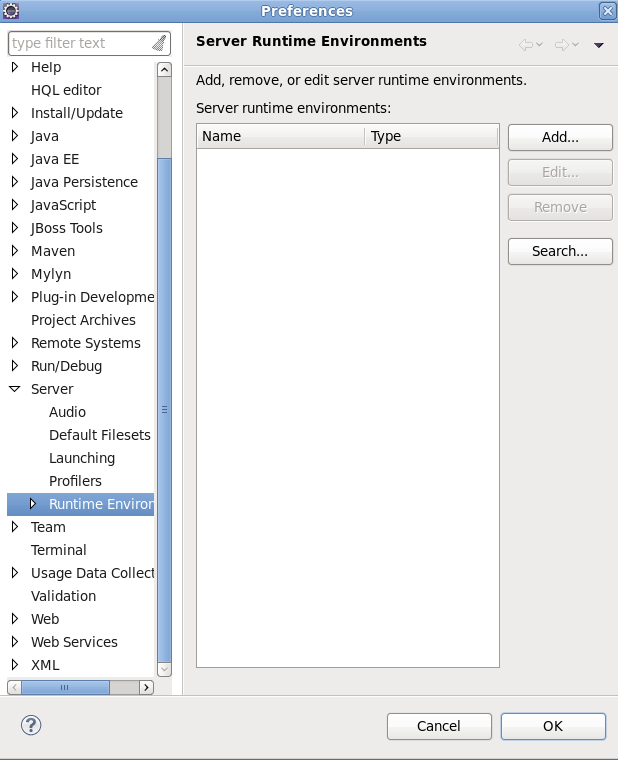Screen dimensions: 618x760
Task: Select the Validation preferences item
Action: 63,596
